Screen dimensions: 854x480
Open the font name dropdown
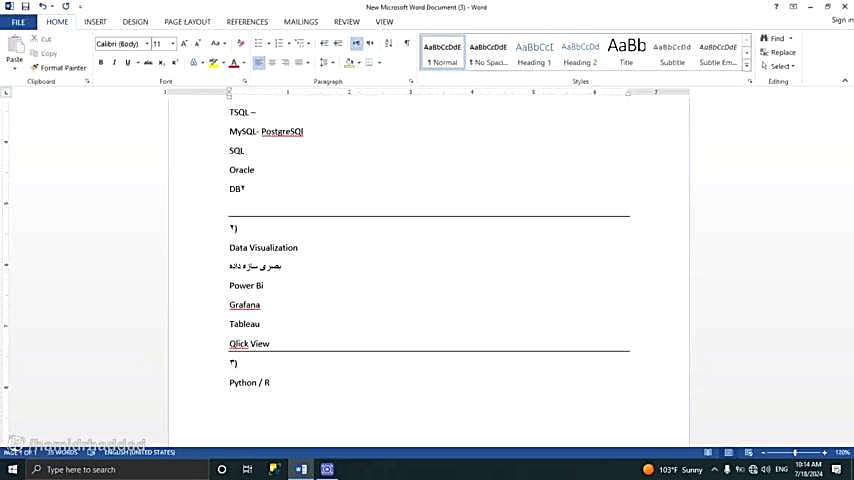[147, 44]
